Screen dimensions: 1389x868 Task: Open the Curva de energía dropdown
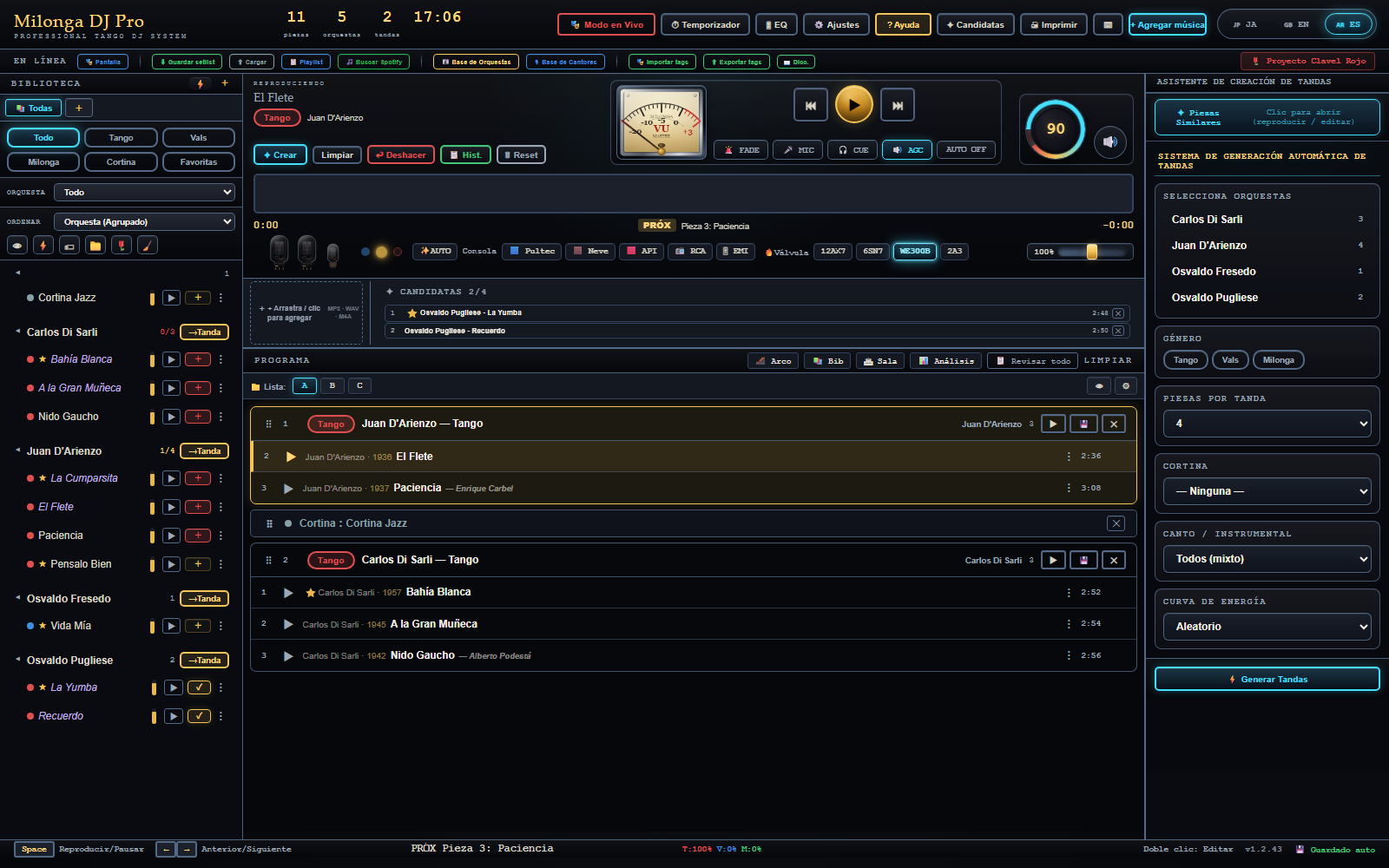coord(1267,627)
